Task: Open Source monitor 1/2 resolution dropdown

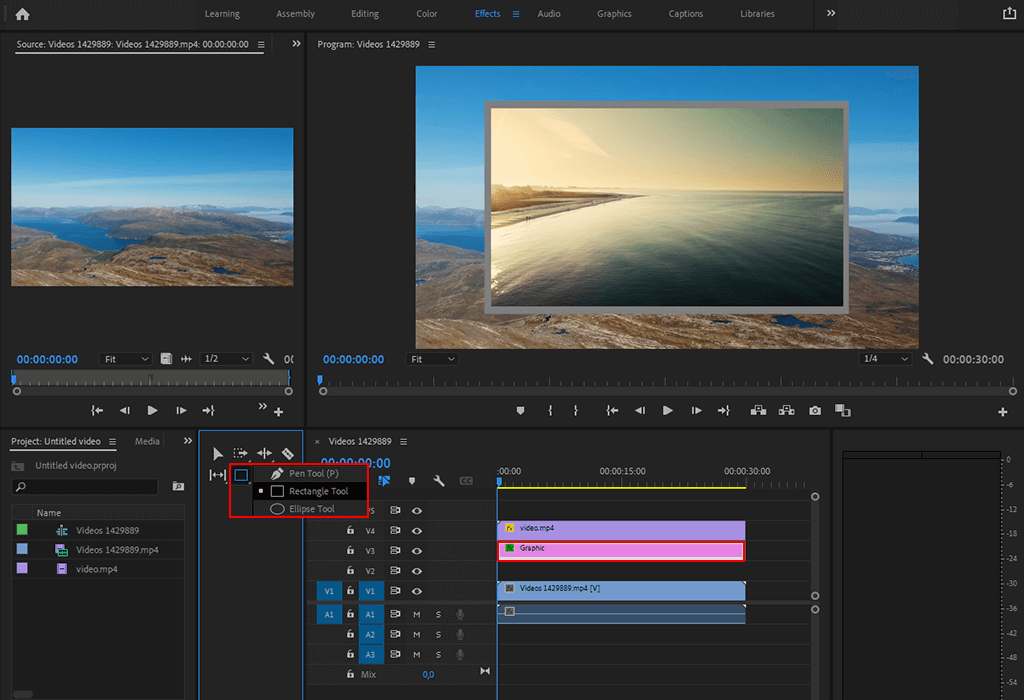Action: (226, 359)
